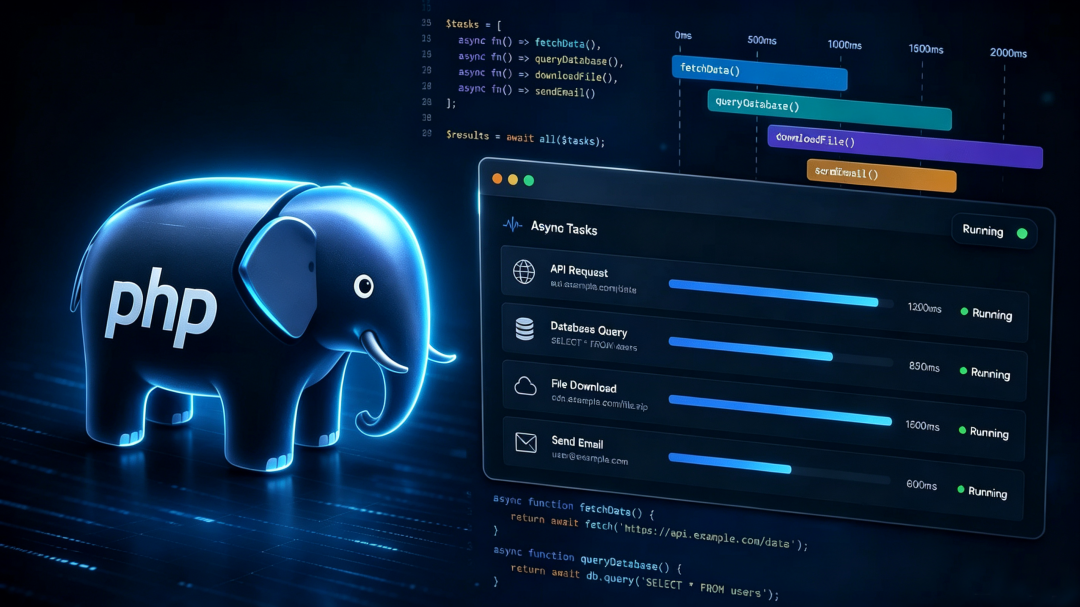Image resolution: width=1080 pixels, height=607 pixels.
Task: Click the 500ms timeline axis label
Action: point(762,40)
